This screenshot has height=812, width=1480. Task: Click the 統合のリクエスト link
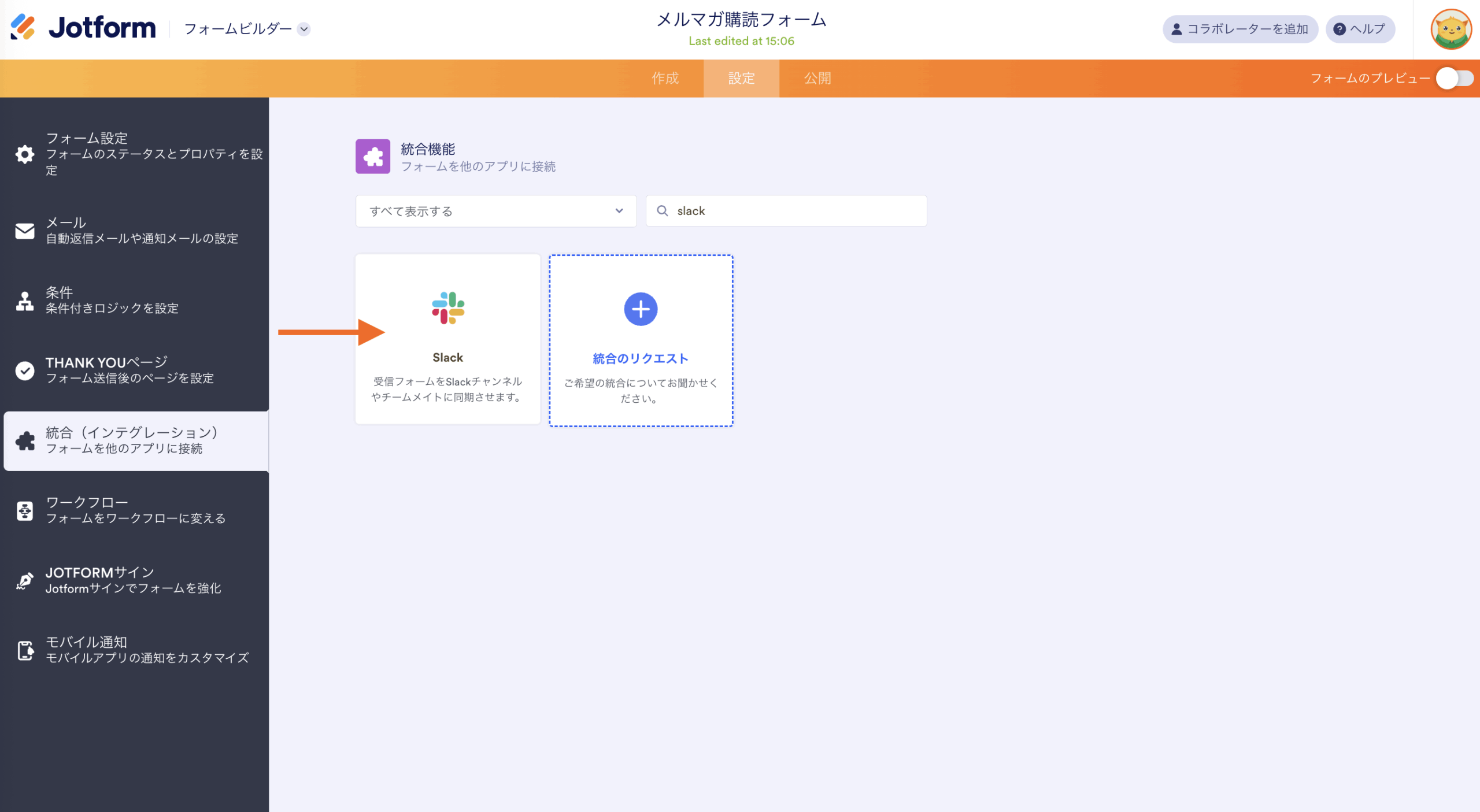tap(641, 359)
